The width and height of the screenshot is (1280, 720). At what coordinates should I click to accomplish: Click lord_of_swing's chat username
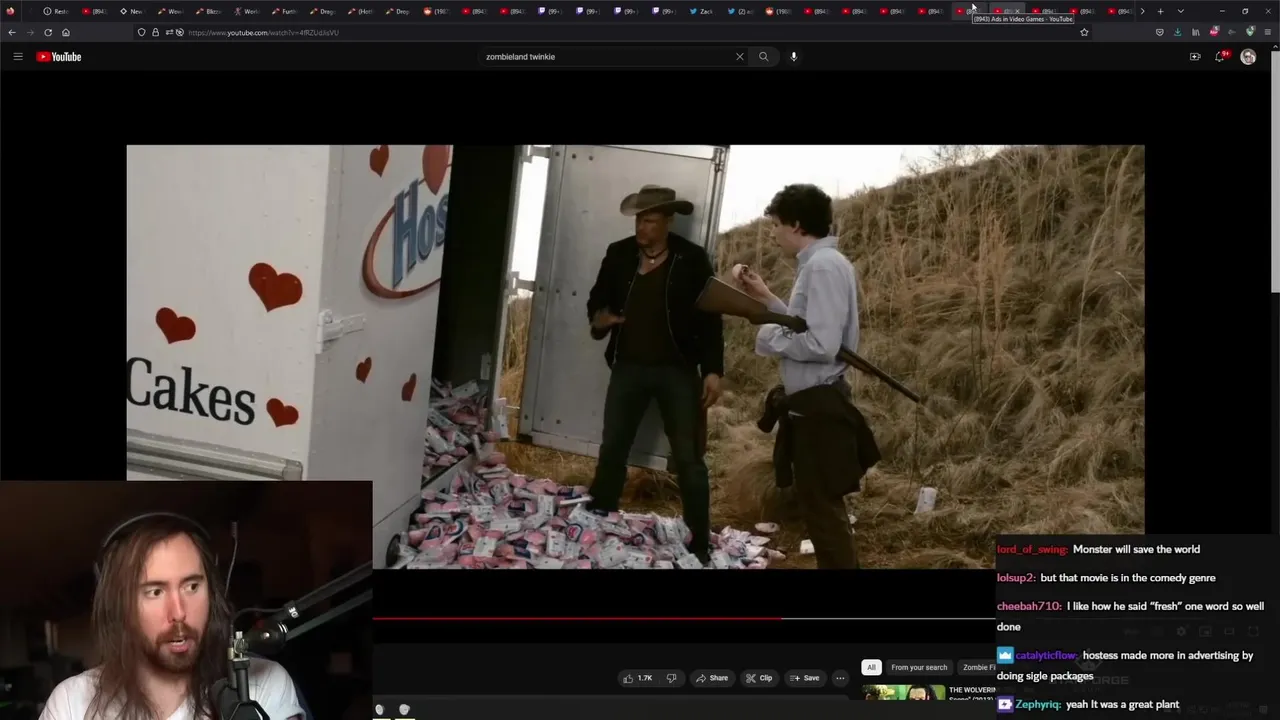point(1031,549)
